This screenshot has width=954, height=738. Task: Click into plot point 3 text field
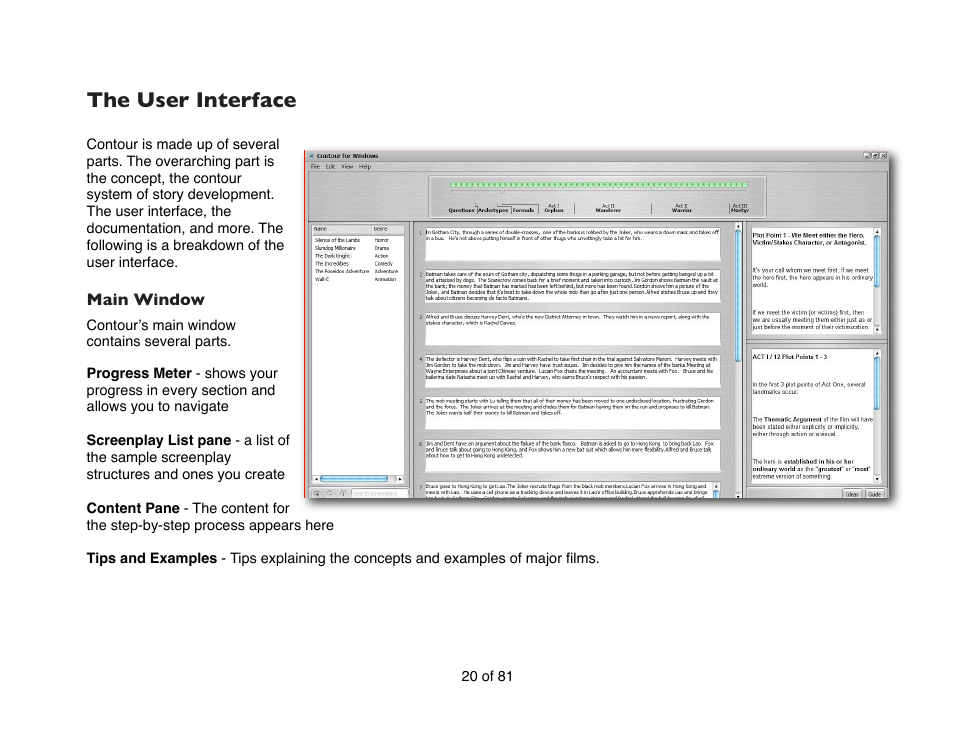coord(573,329)
